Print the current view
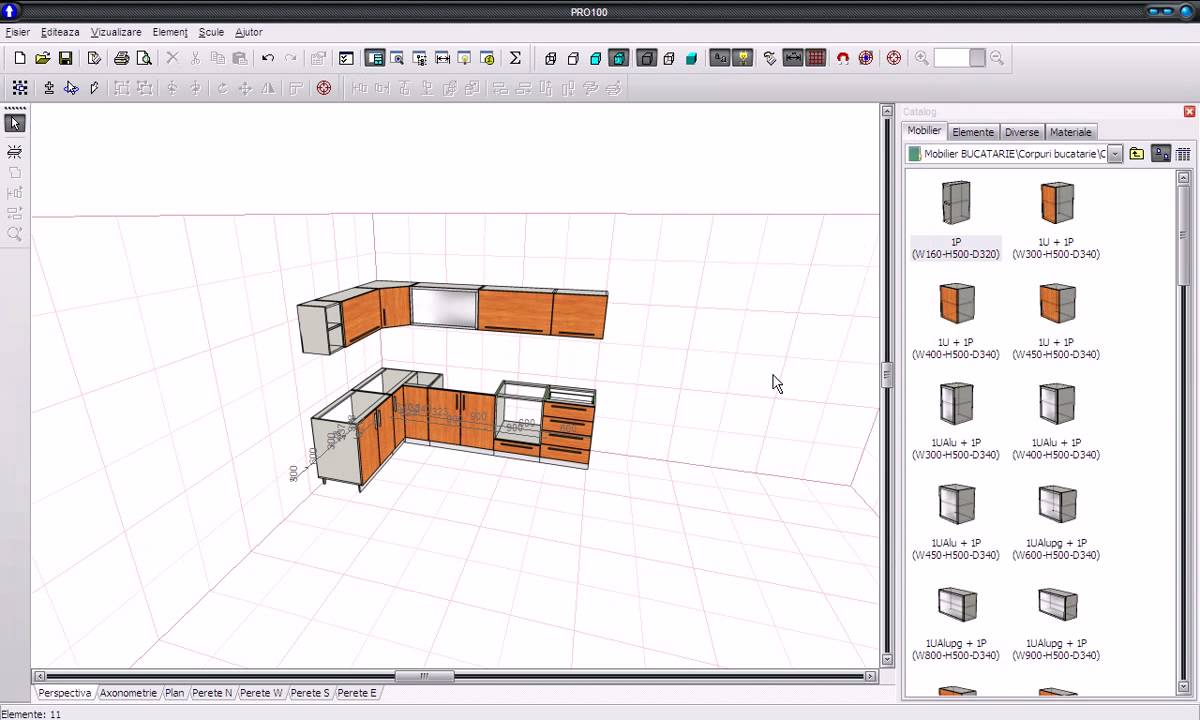 pos(121,58)
